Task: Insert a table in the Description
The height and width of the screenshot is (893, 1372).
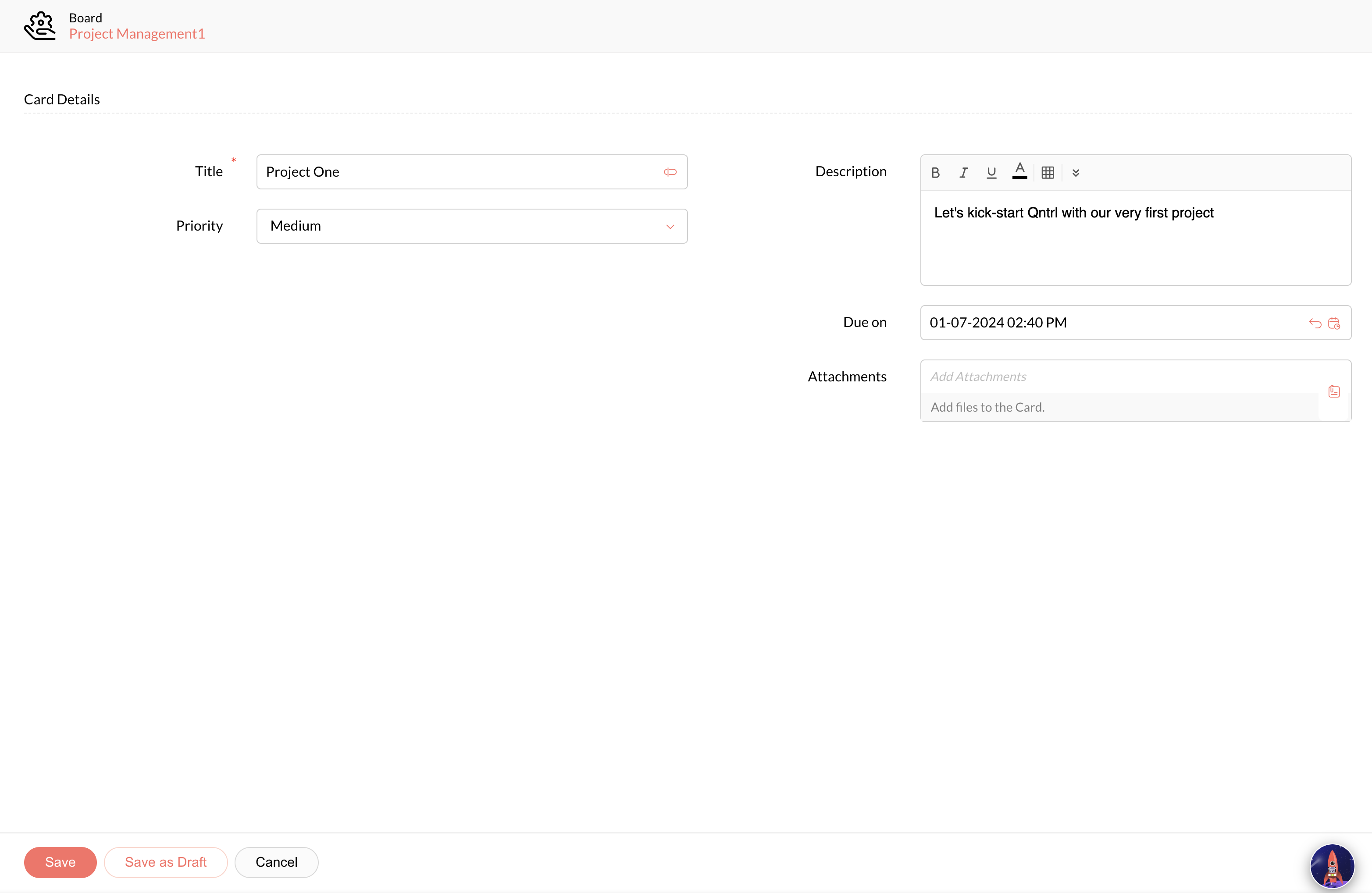Action: coord(1048,172)
